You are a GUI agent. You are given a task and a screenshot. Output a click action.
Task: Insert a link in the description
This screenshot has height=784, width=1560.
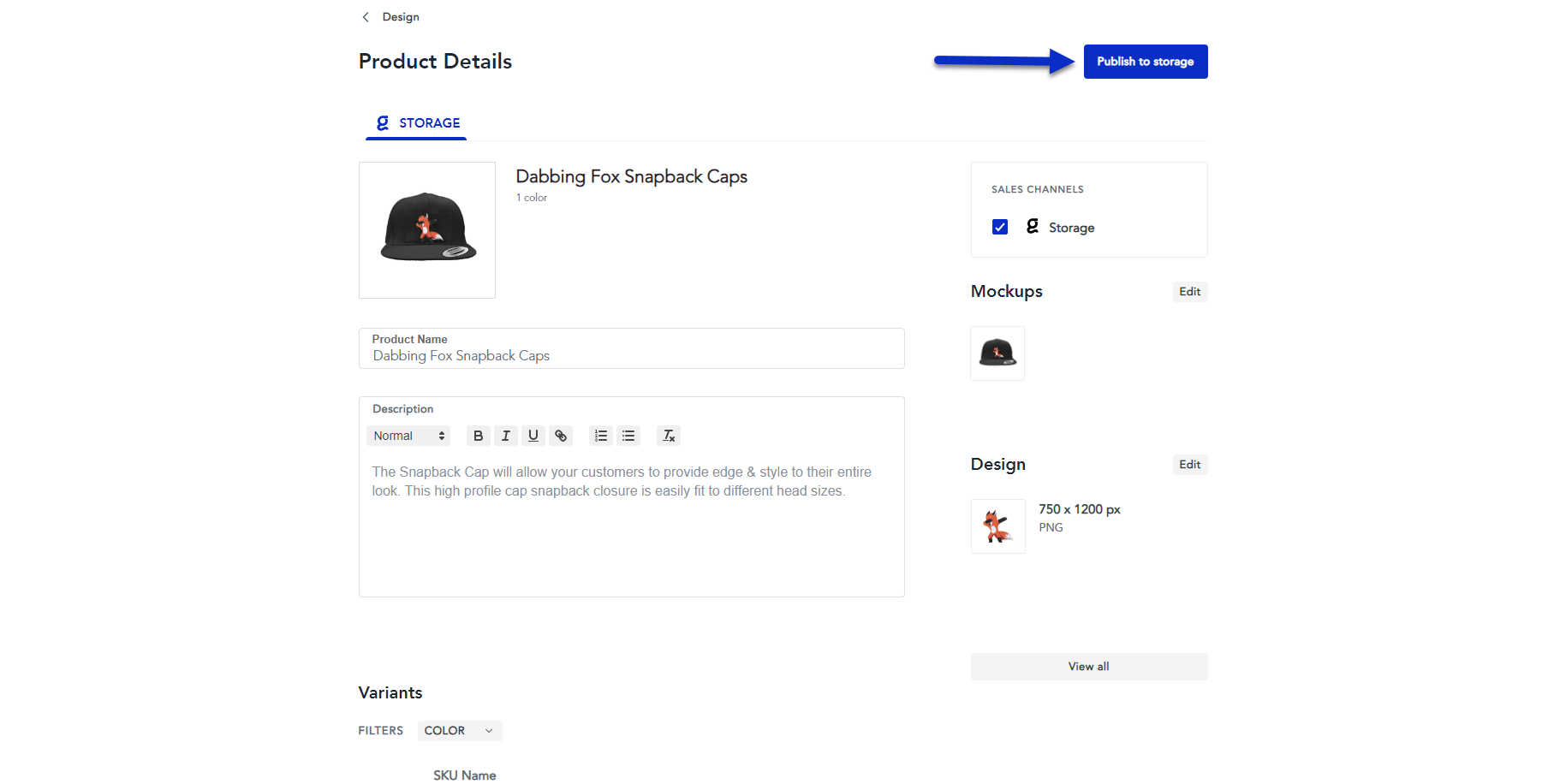[x=561, y=436]
